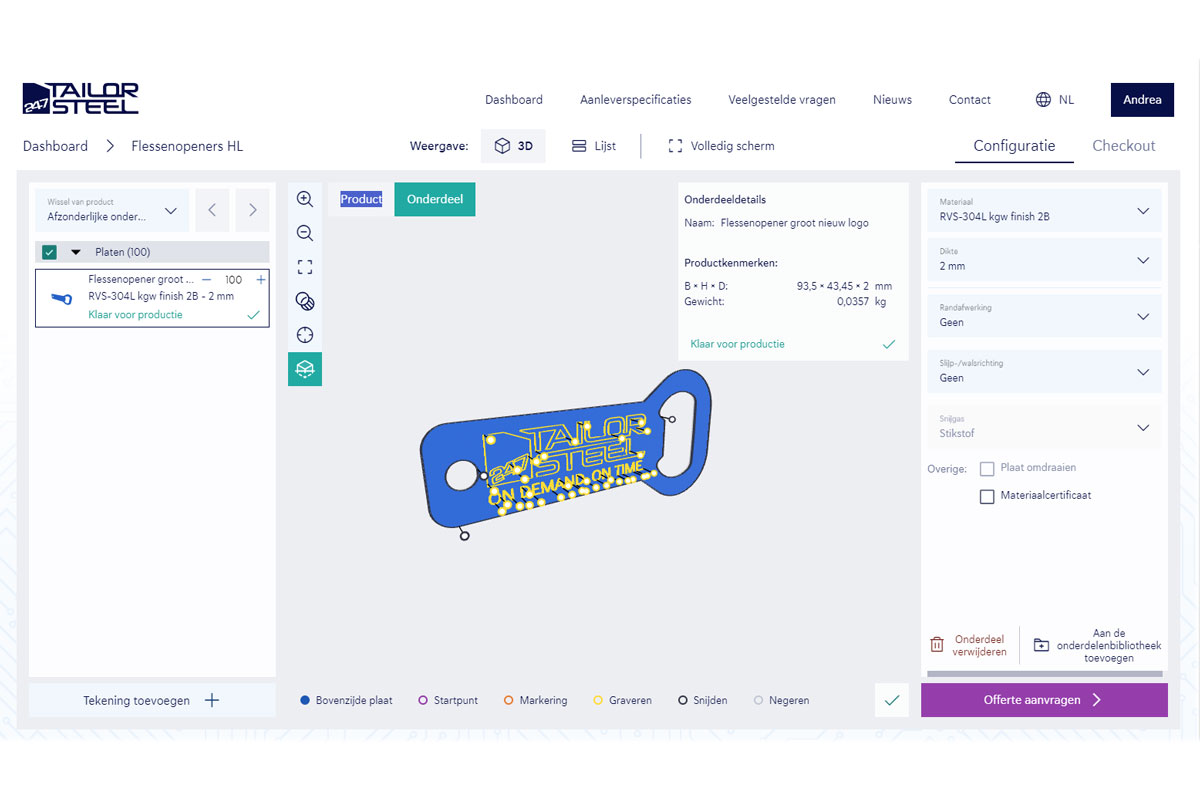The image size is (1200, 800).
Task: Open the Andrea account menu
Action: pos(1142,100)
